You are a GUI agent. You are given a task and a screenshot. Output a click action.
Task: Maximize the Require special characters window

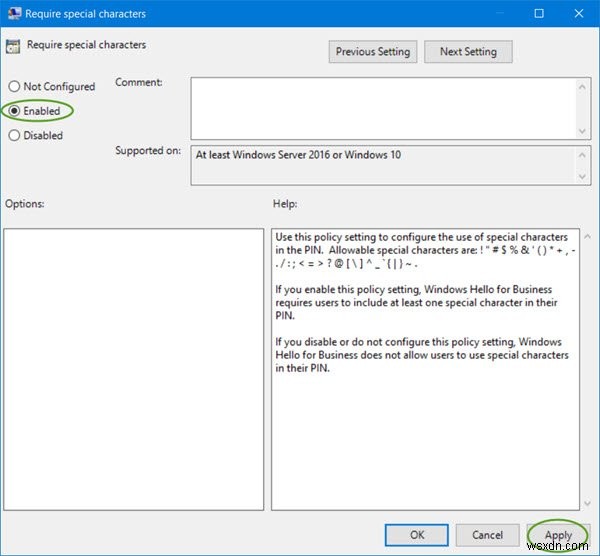(539, 13)
